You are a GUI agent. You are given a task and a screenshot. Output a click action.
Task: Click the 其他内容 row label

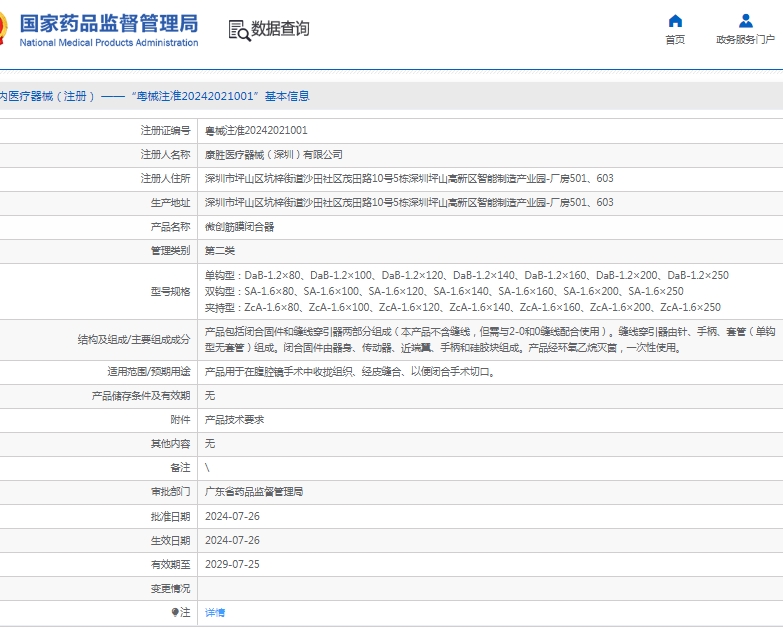170,444
